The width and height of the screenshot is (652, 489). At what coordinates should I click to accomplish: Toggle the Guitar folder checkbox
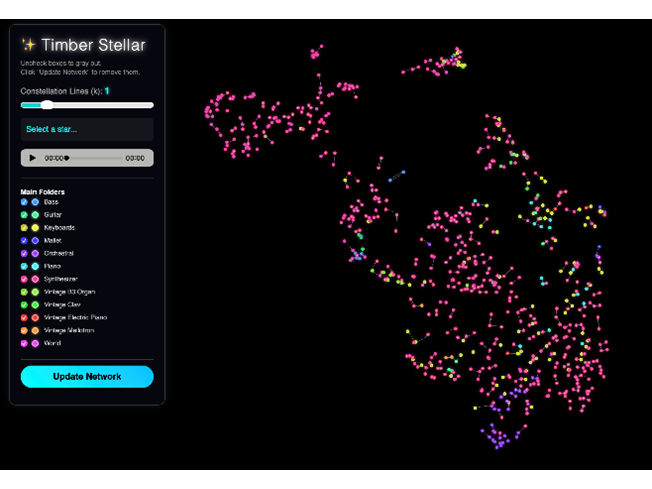pos(25,215)
